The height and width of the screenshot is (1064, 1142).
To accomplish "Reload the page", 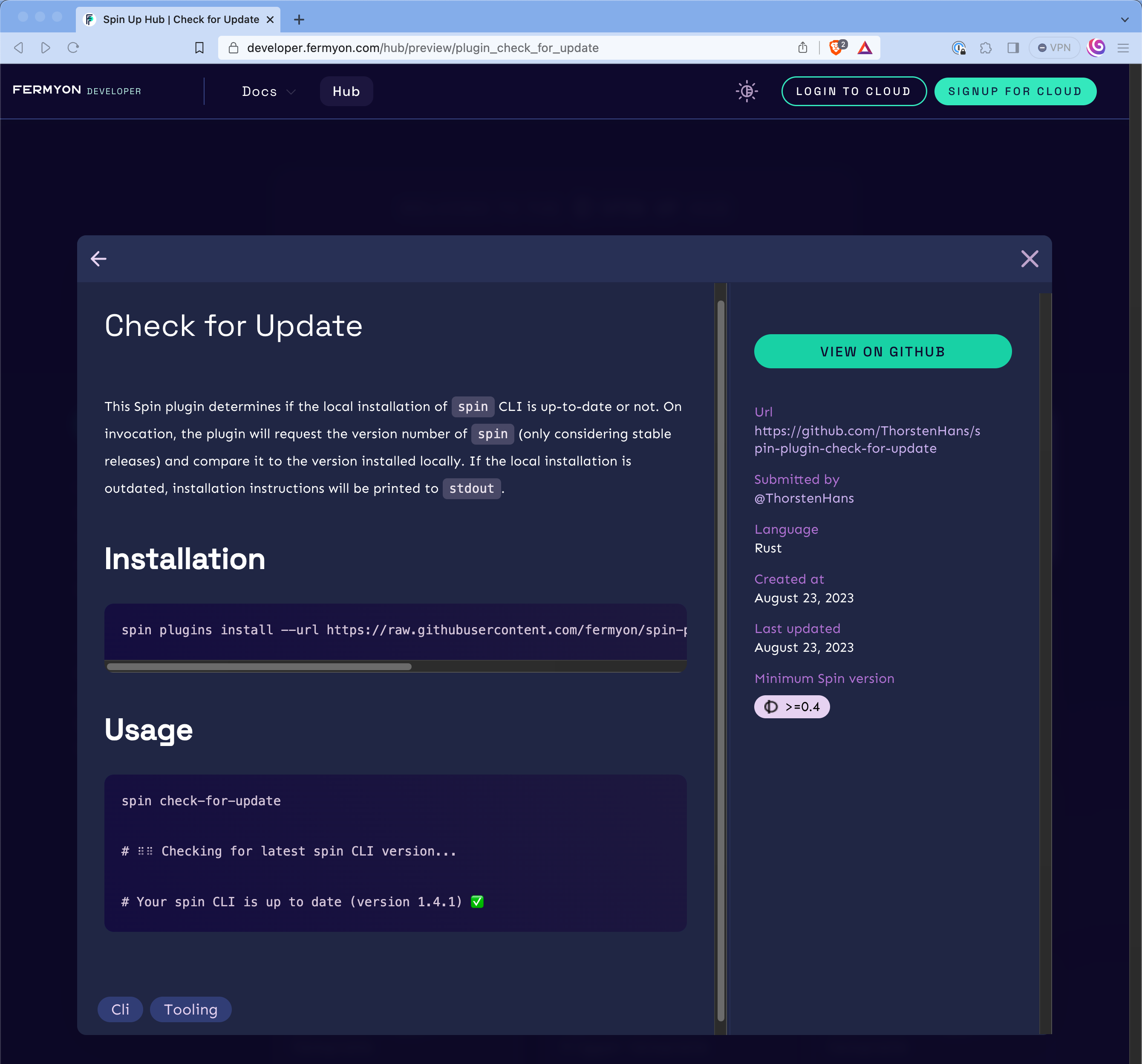I will click(73, 48).
